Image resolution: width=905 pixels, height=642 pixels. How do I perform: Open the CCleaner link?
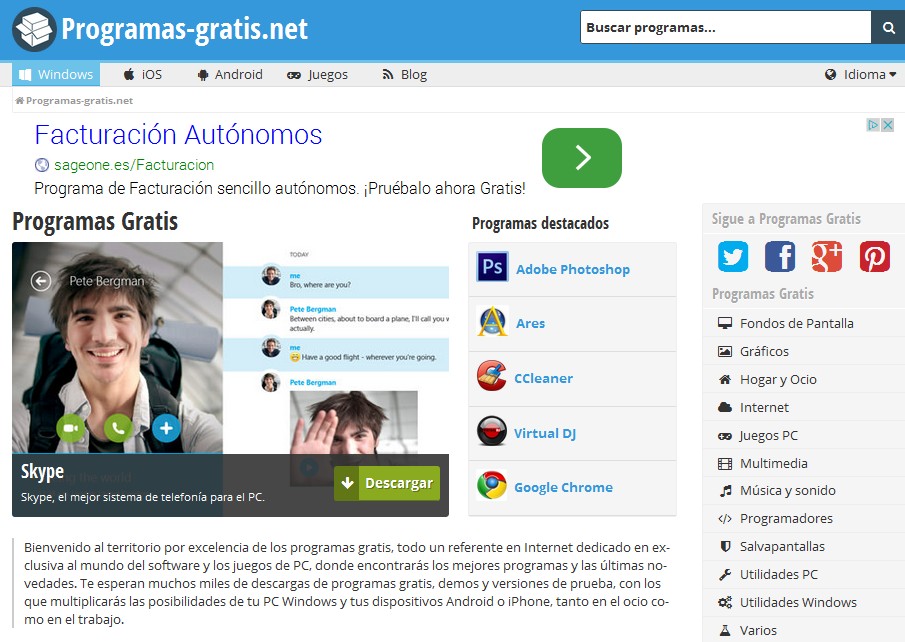(544, 378)
